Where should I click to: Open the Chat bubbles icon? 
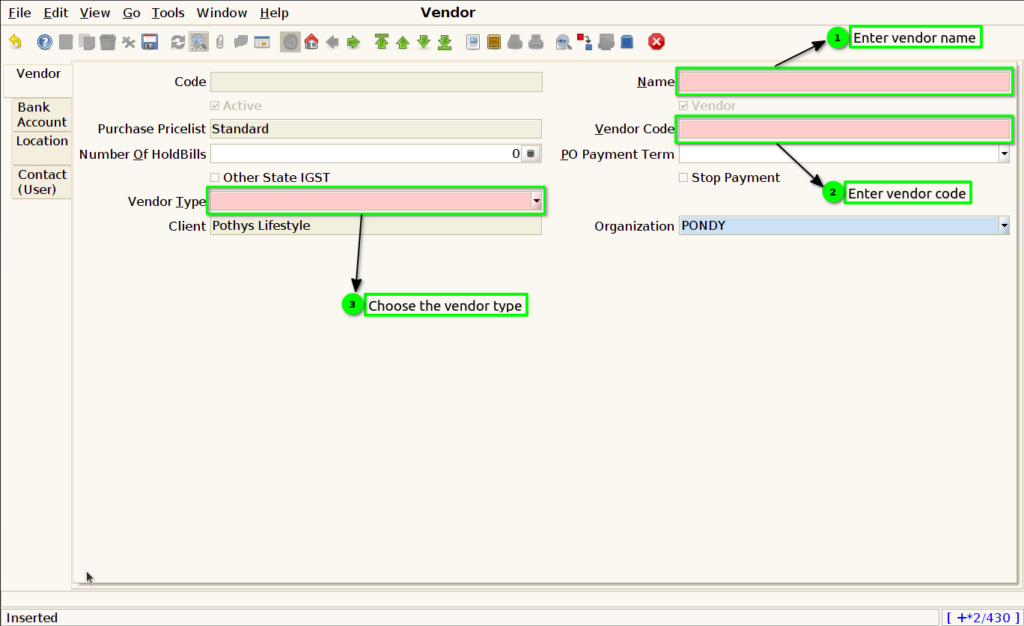tap(241, 42)
